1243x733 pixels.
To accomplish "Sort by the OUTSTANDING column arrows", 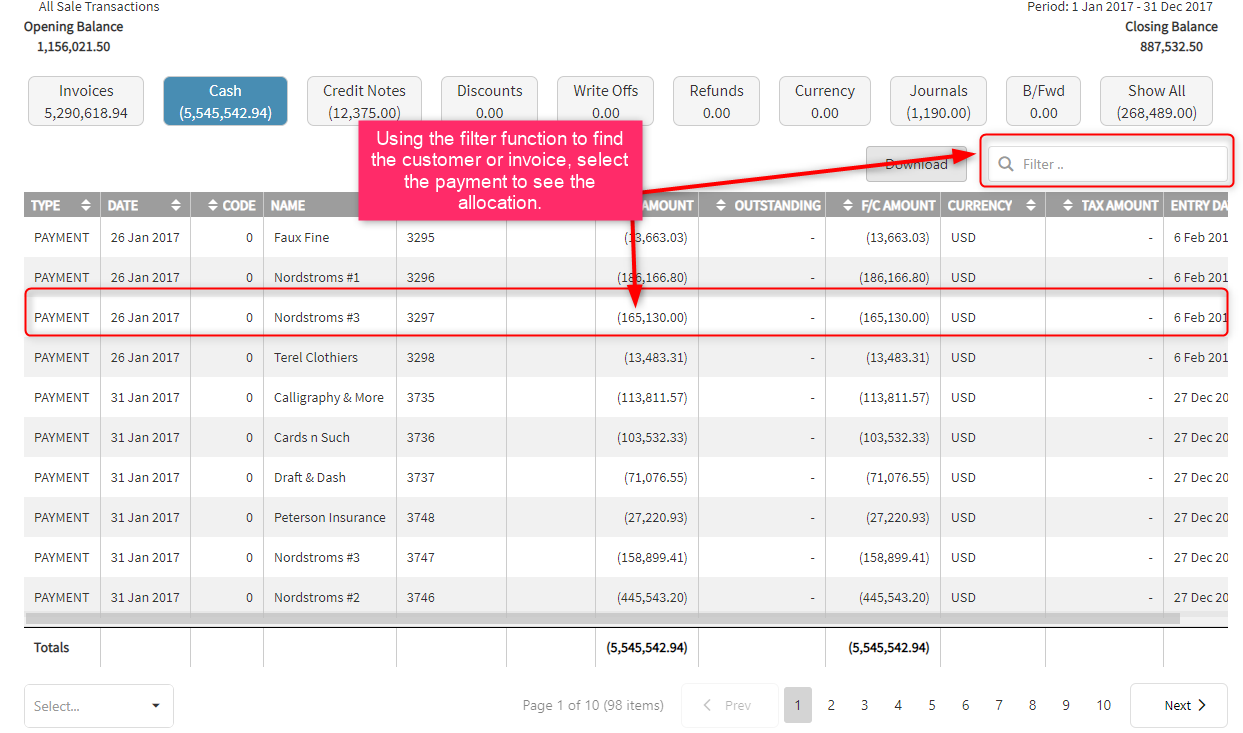I will (721, 205).
